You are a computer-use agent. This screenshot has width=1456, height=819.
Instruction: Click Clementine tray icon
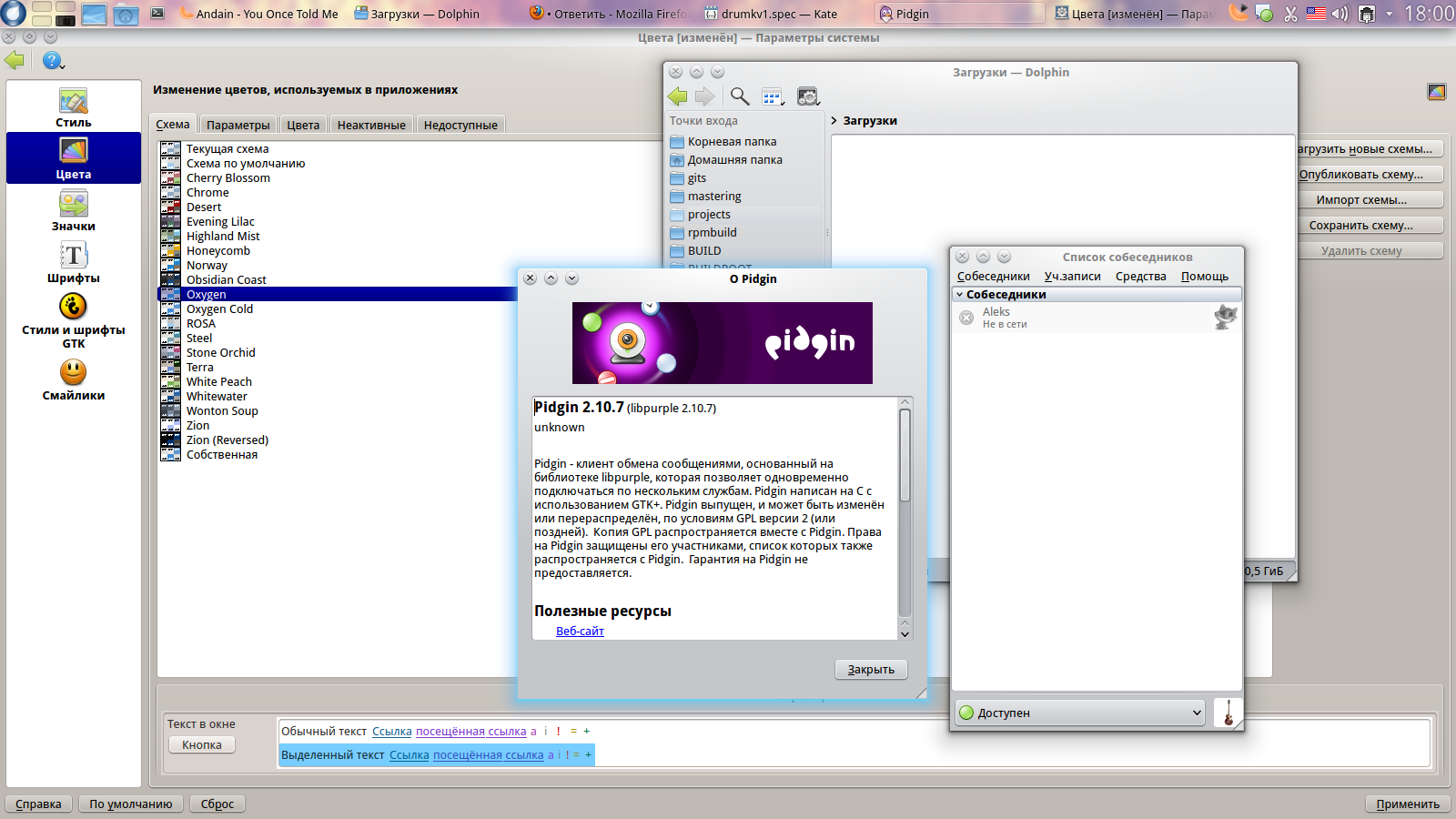(1239, 13)
